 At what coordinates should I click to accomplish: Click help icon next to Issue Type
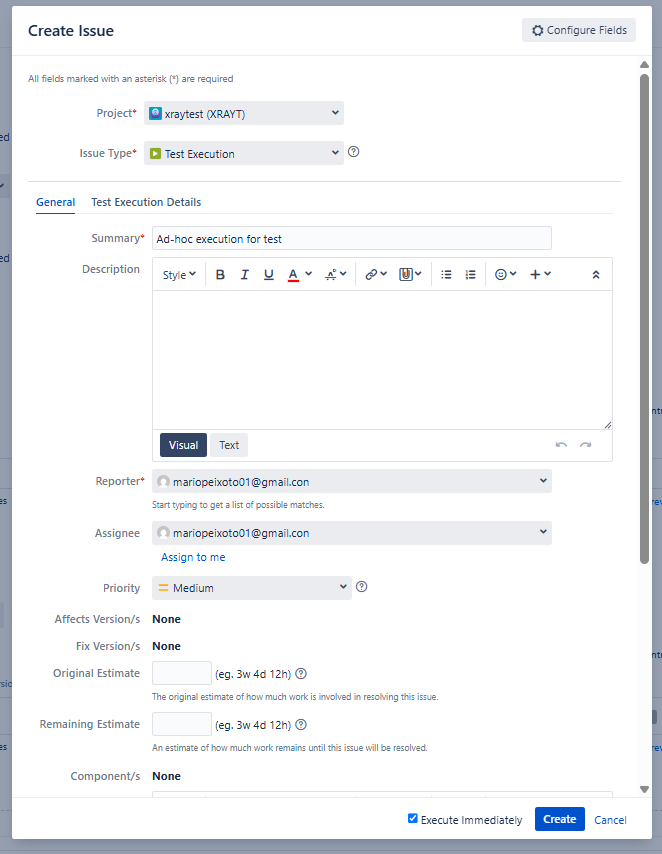coord(353,153)
